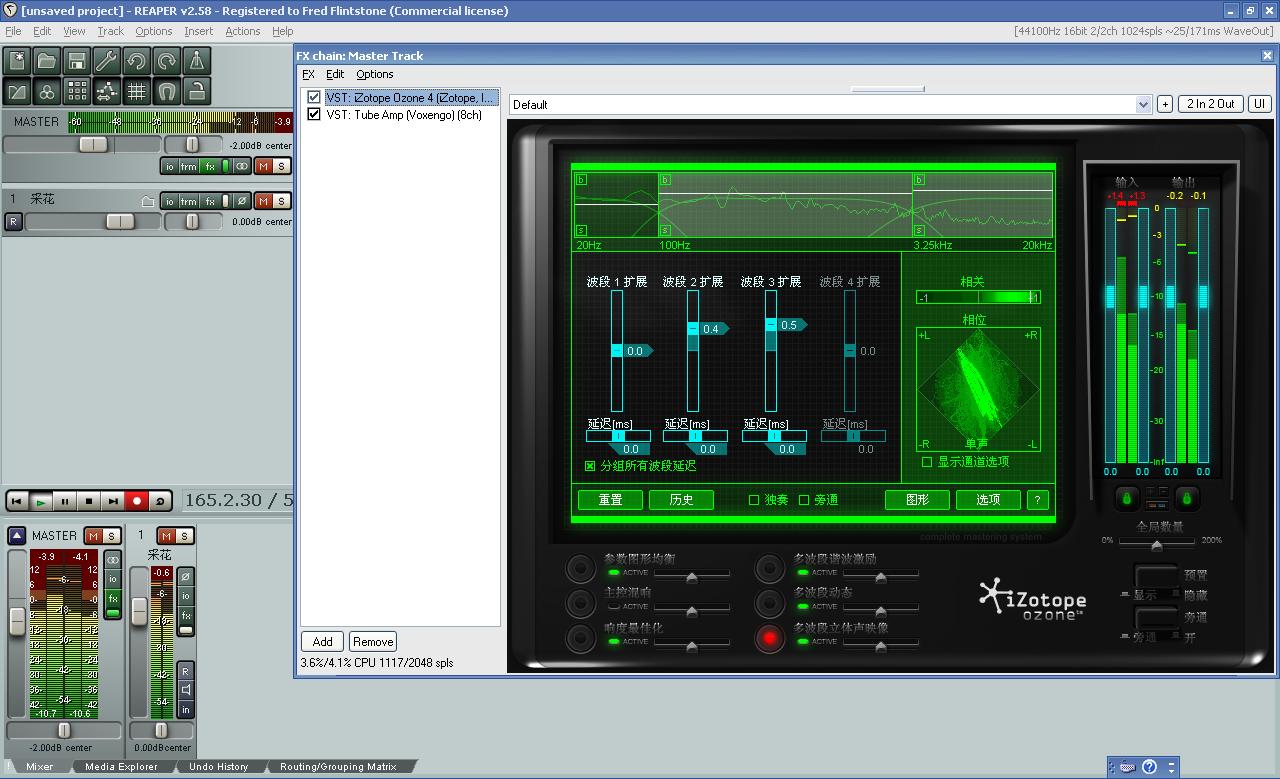Open the Actions menu
The image size is (1280, 779).
tap(242, 31)
